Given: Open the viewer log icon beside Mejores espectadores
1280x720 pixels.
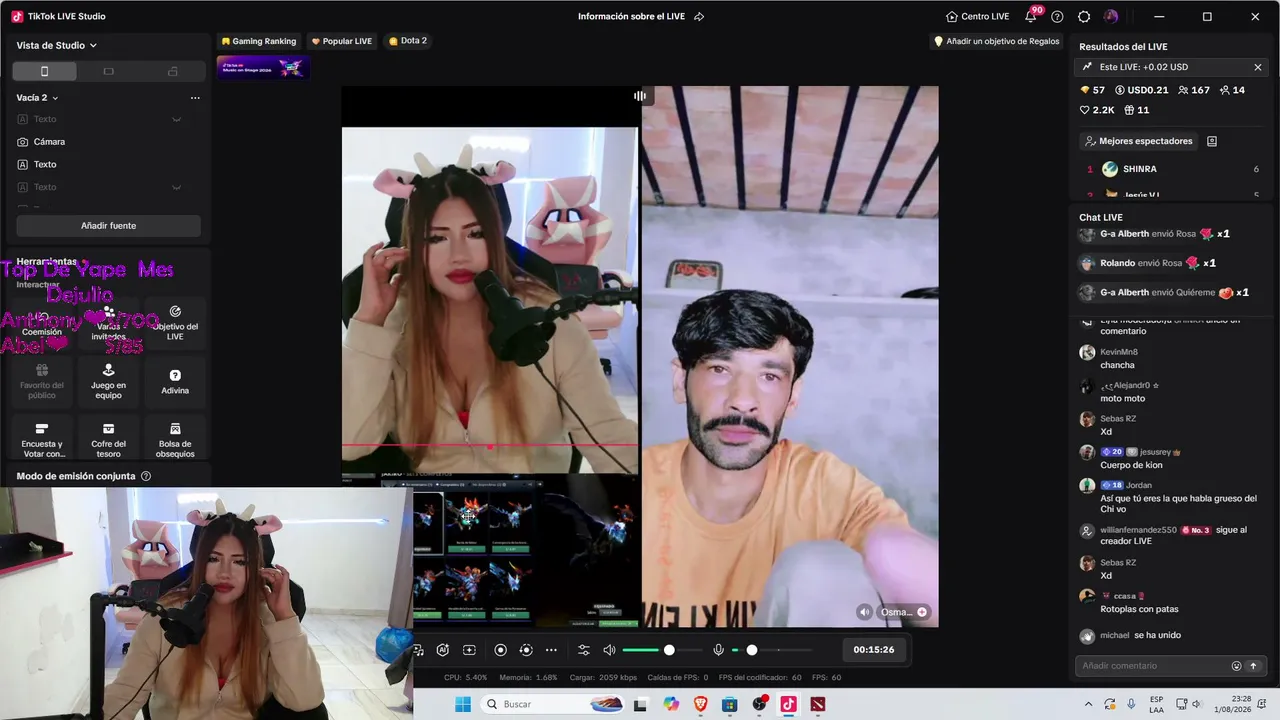Looking at the screenshot, I should click(1212, 141).
